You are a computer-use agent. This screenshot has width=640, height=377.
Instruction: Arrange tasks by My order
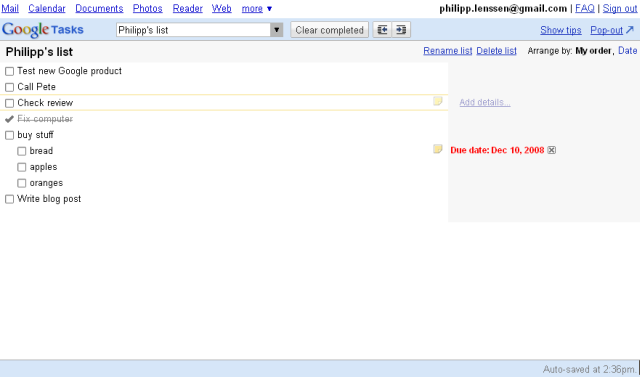click(x=593, y=51)
